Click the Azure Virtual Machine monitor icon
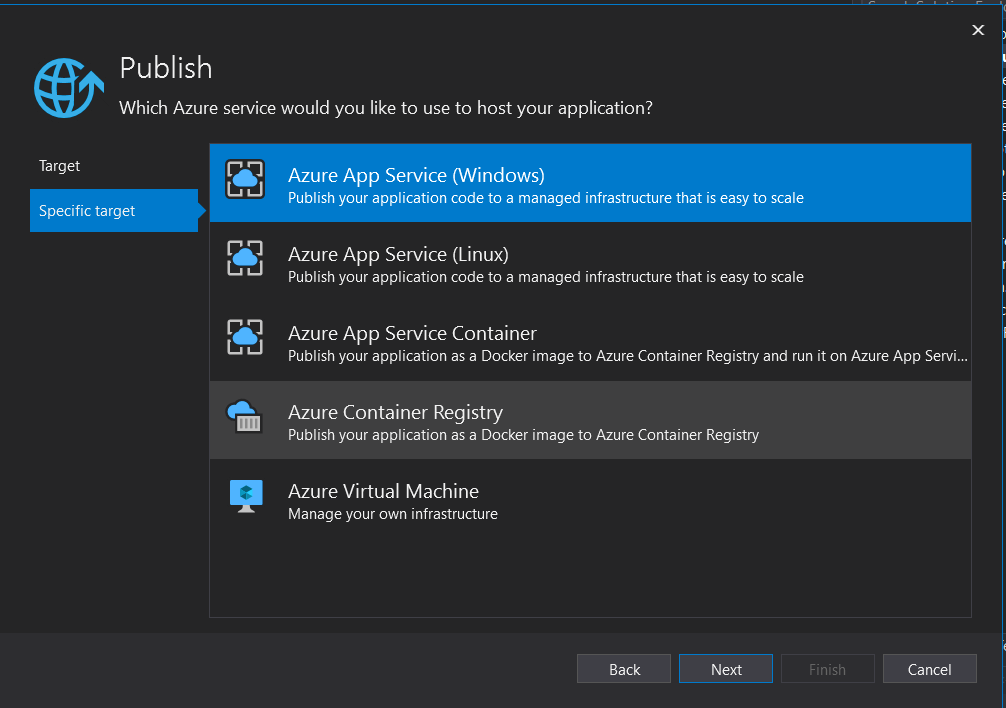Image resolution: width=1006 pixels, height=708 pixels. (x=245, y=496)
